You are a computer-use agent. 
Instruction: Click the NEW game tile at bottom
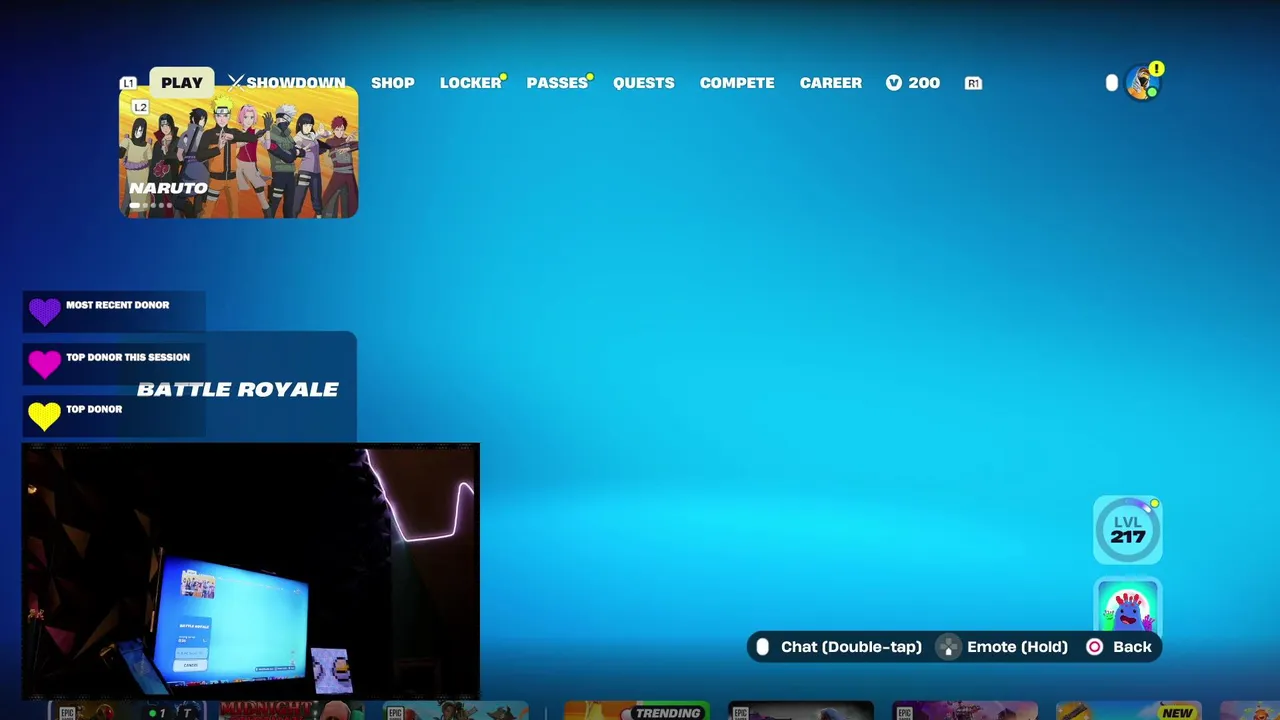[x=1129, y=711]
